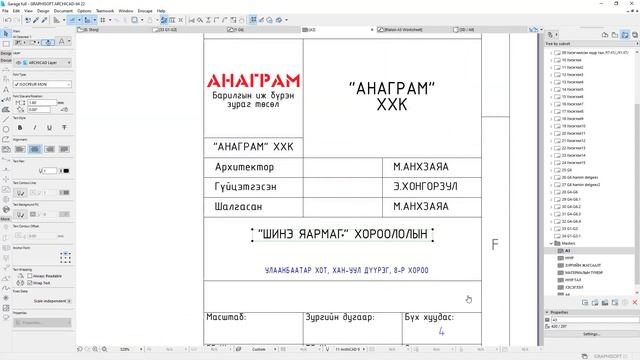The image size is (640, 360).
Task: Click the black text pen color swatch
Action: 66,171
